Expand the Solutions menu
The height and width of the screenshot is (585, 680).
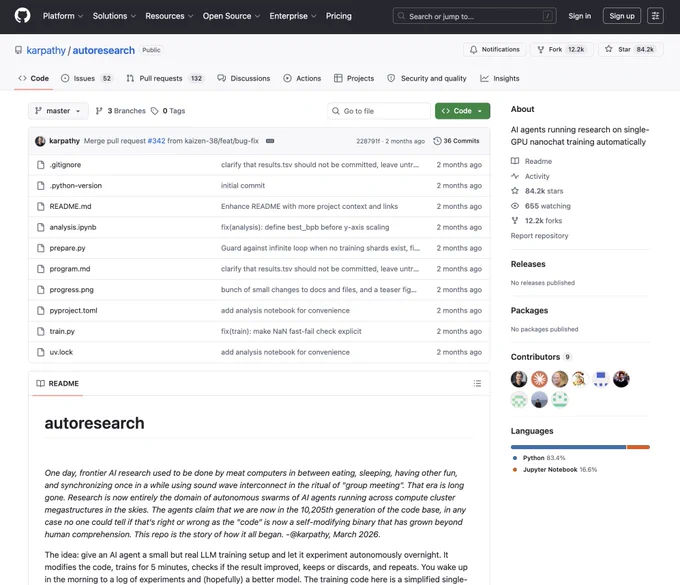tap(114, 16)
